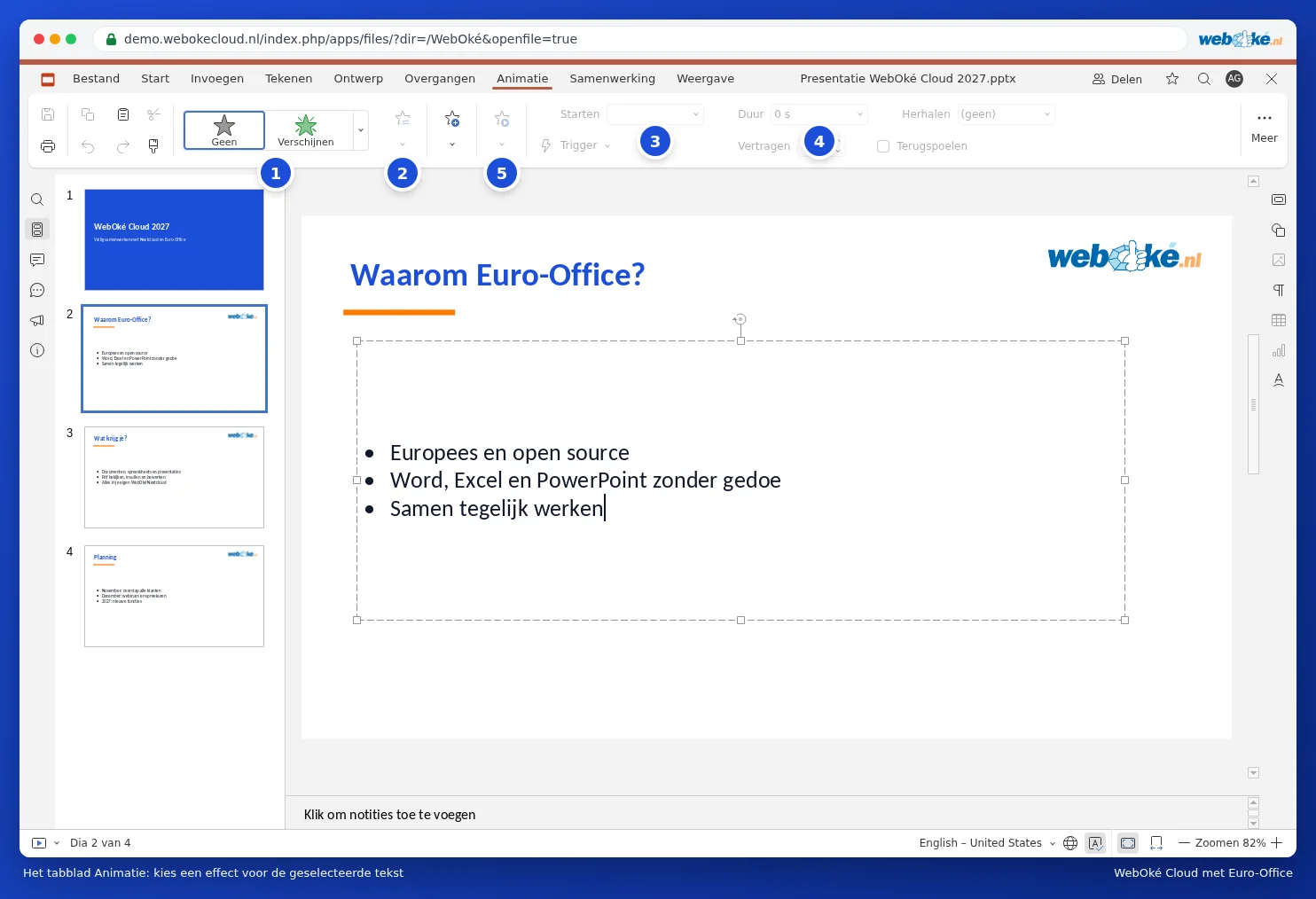The width and height of the screenshot is (1316, 899).
Task: Select slide 4 thumbnail "Planning"
Action: (x=174, y=597)
